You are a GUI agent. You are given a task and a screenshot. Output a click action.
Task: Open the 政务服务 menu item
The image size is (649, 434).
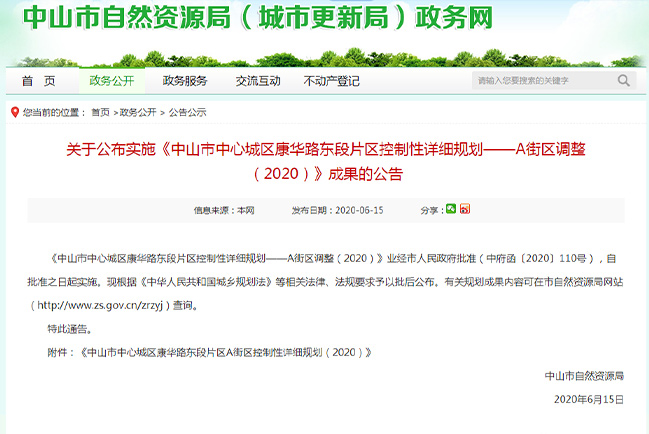click(185, 81)
